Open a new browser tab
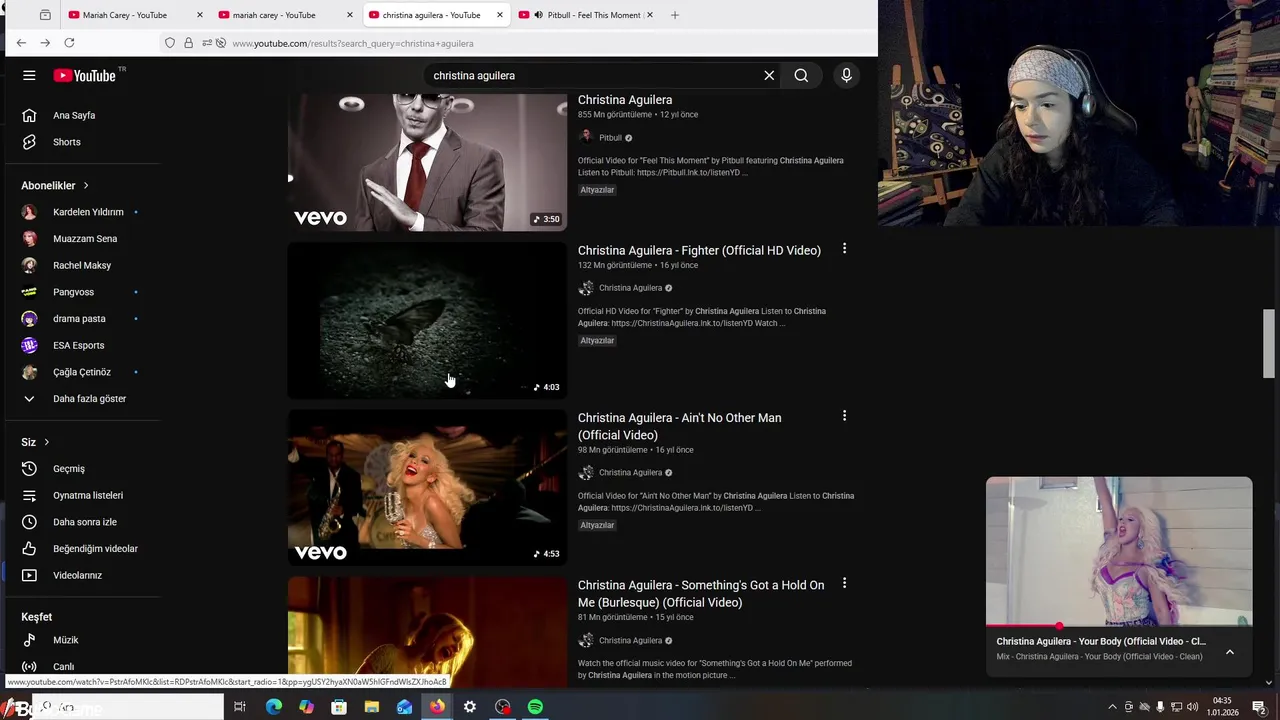 pos(675,15)
